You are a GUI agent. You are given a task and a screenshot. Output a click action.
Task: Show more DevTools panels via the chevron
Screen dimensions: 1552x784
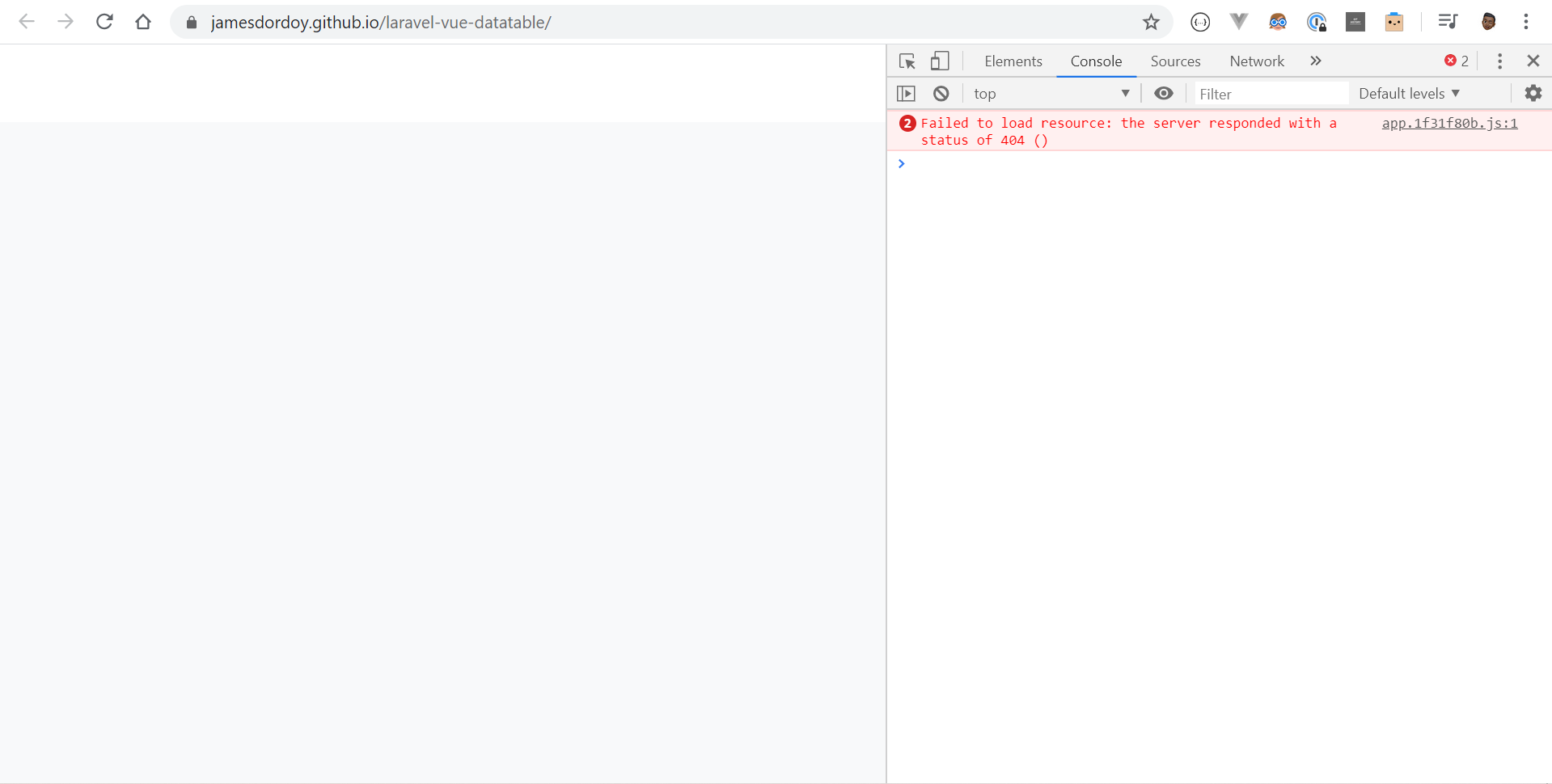[1316, 61]
